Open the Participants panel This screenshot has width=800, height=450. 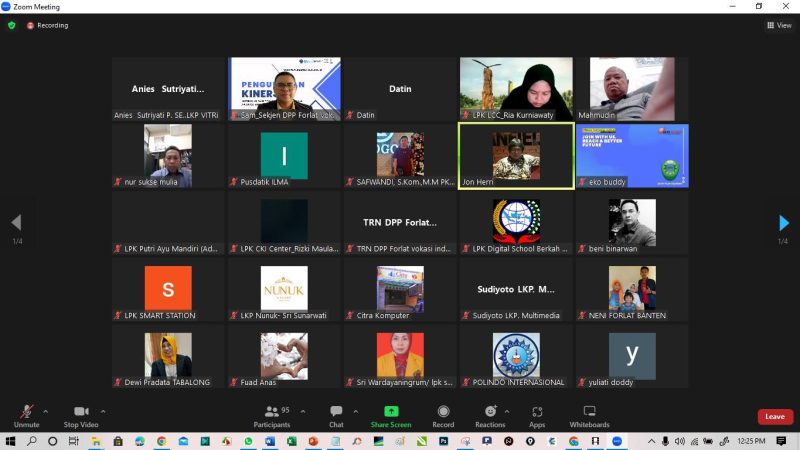pyautogui.click(x=271, y=414)
